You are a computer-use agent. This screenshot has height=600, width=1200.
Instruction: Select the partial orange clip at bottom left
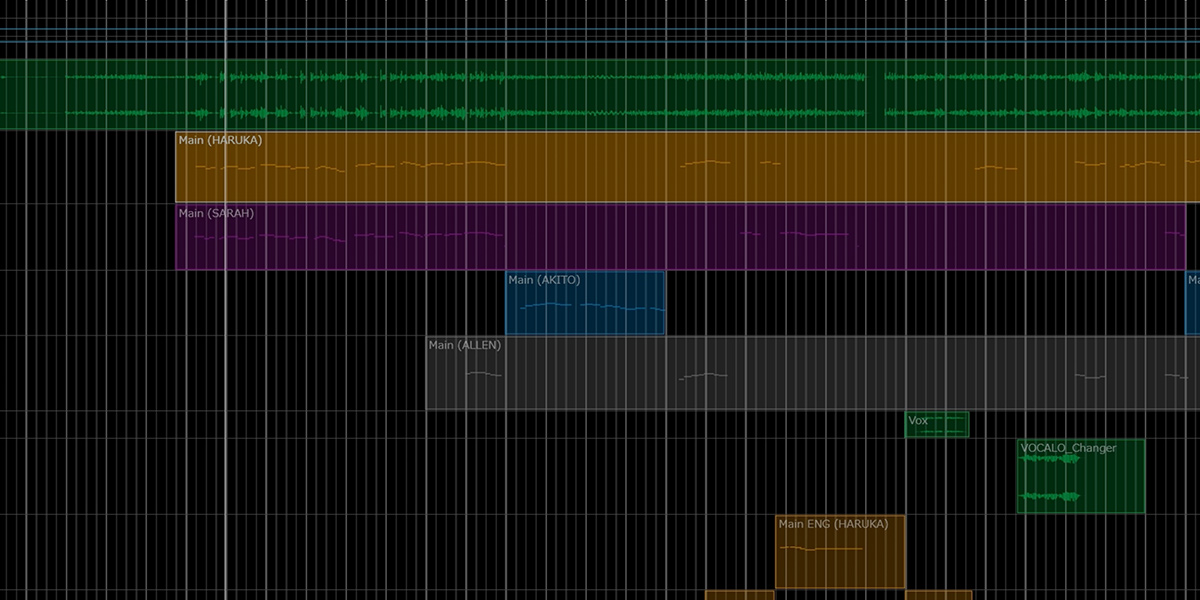740,595
